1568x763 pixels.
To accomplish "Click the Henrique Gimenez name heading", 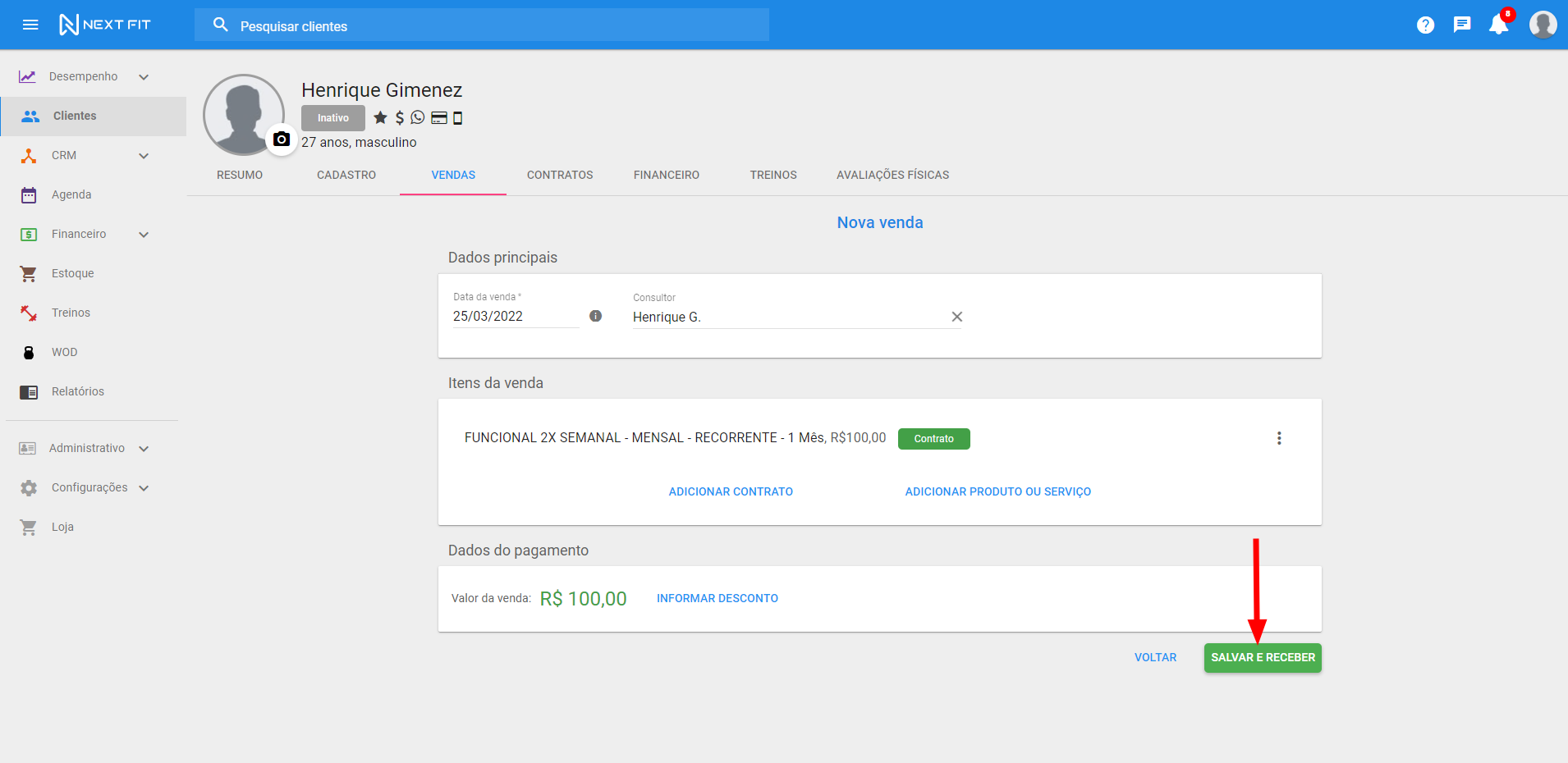I will [x=382, y=90].
